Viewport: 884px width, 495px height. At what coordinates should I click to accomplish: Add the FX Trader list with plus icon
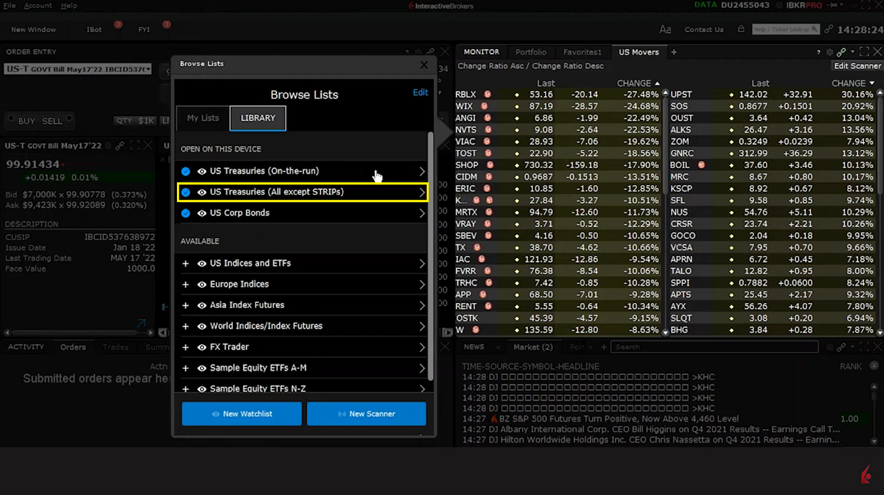click(186, 347)
